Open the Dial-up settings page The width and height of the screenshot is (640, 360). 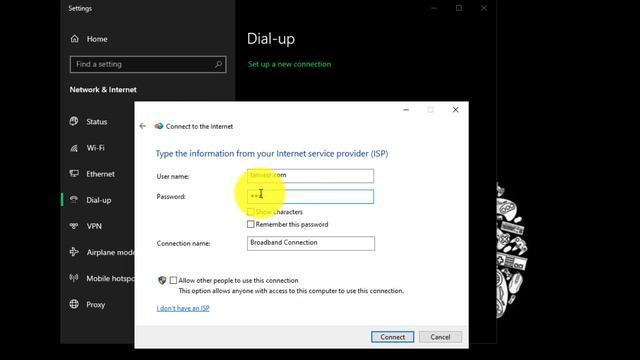[x=98, y=200]
